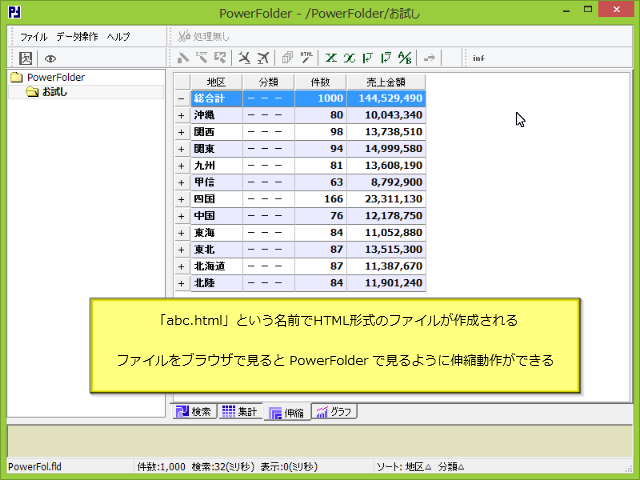Click the first green sort arrow icon
Viewport: 640px width, 480px height.
pyautogui.click(x=368, y=58)
